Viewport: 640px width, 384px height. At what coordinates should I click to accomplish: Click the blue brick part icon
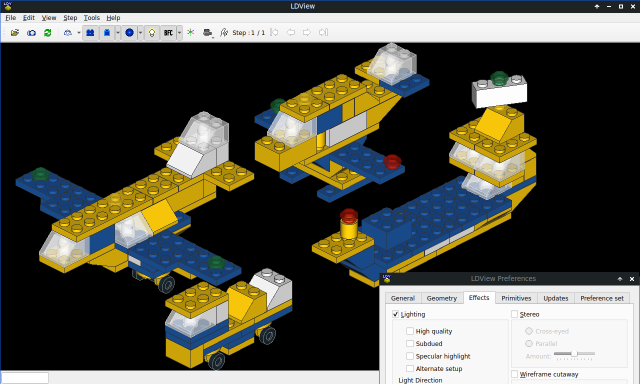click(107, 33)
